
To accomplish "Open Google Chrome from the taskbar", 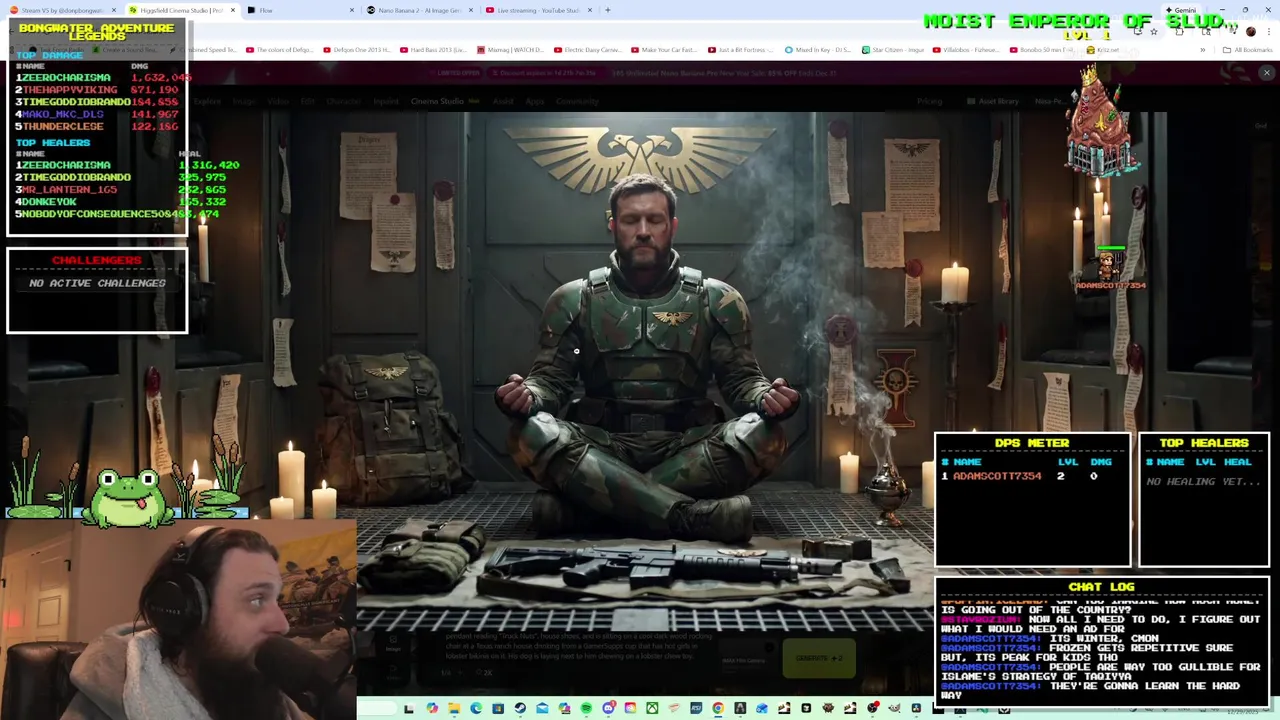I will pos(718,709).
